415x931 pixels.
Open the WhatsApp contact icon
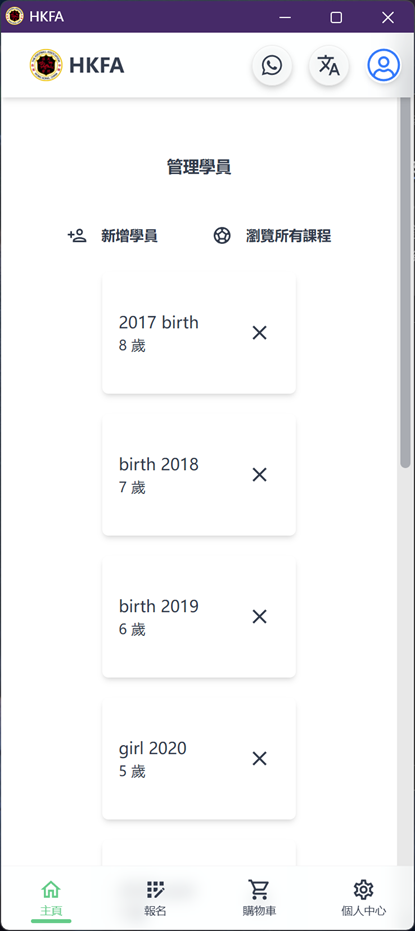click(x=272, y=65)
